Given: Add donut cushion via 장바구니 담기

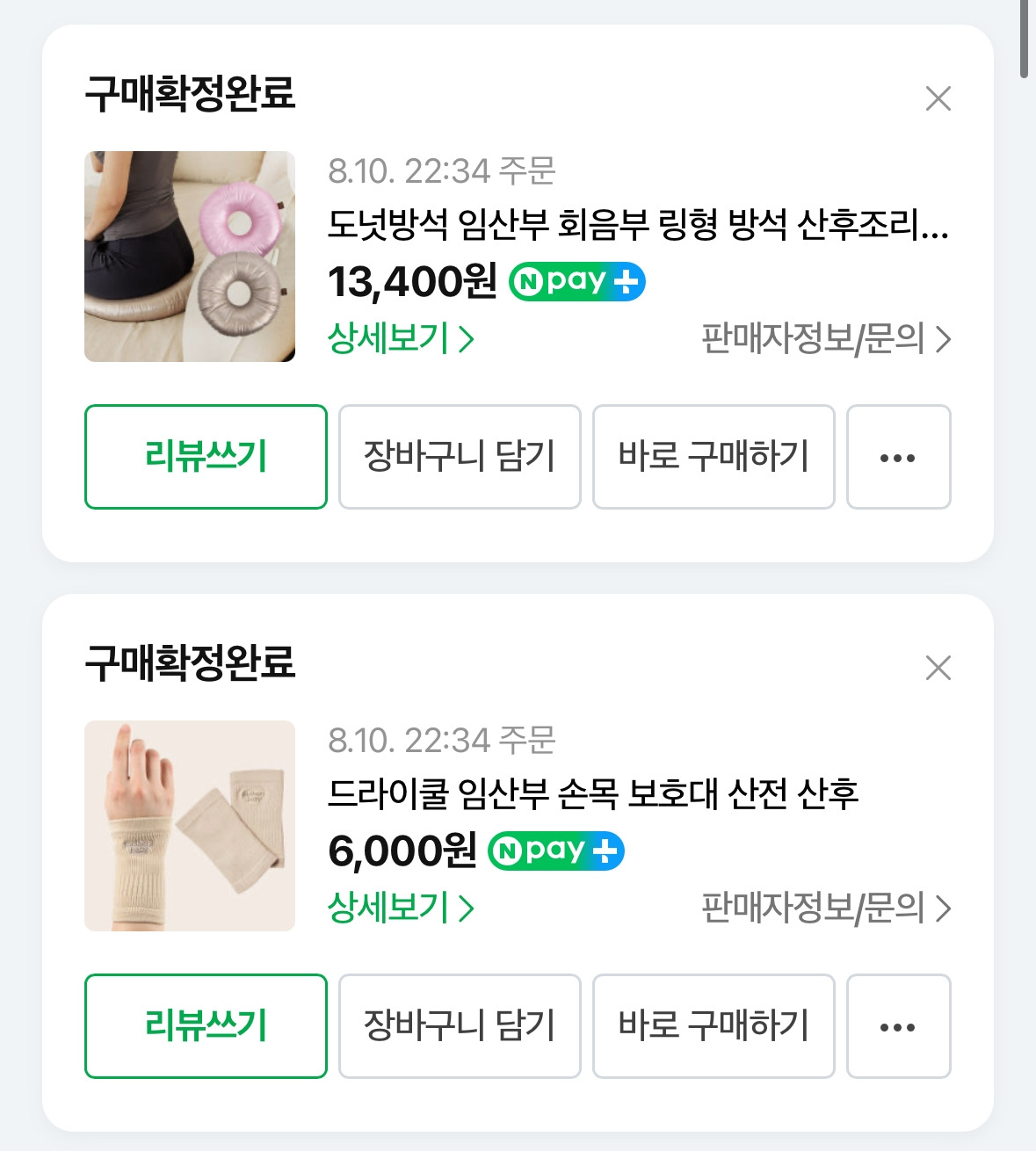Looking at the screenshot, I should click(460, 457).
